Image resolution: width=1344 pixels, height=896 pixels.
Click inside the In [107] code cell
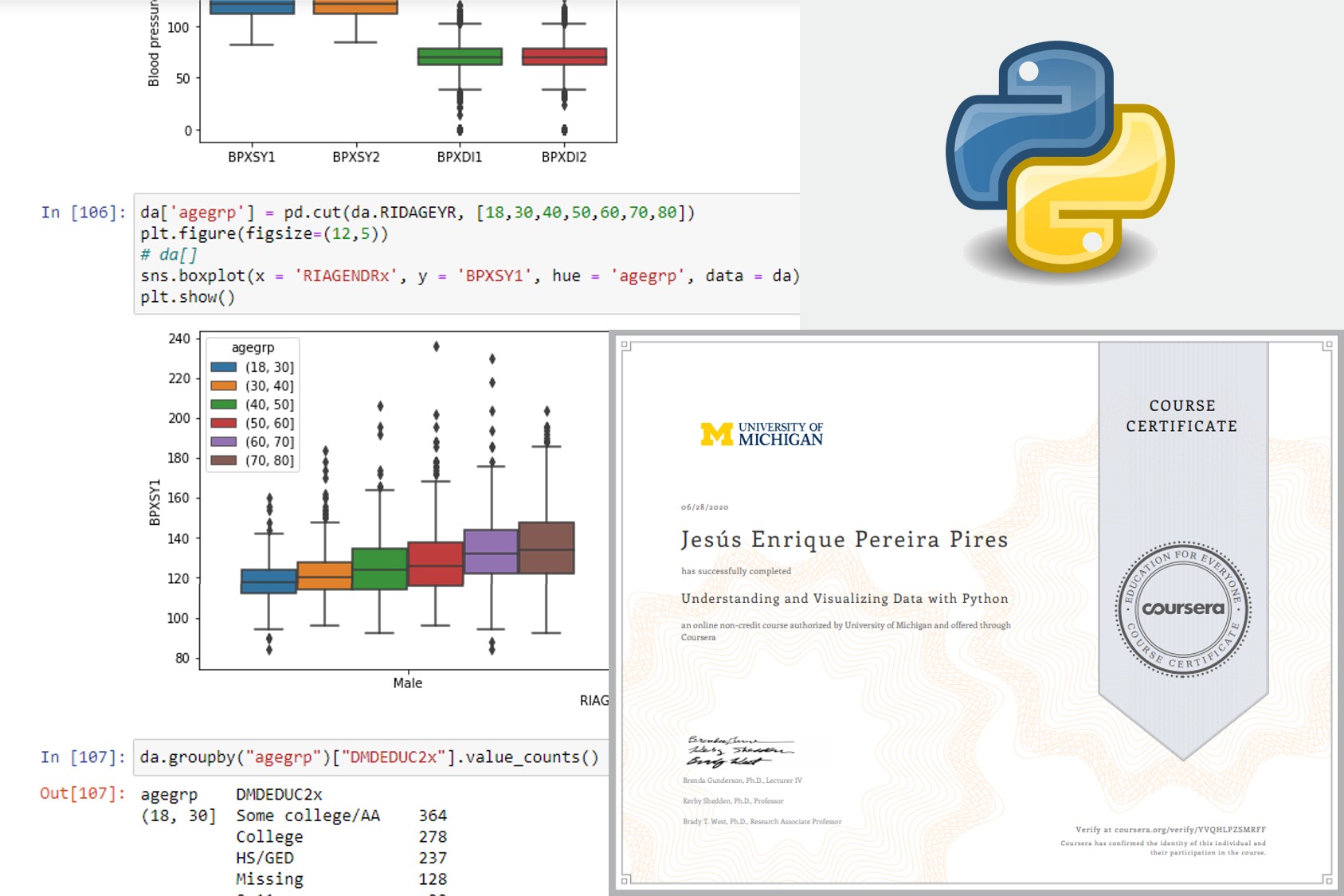click(x=371, y=757)
